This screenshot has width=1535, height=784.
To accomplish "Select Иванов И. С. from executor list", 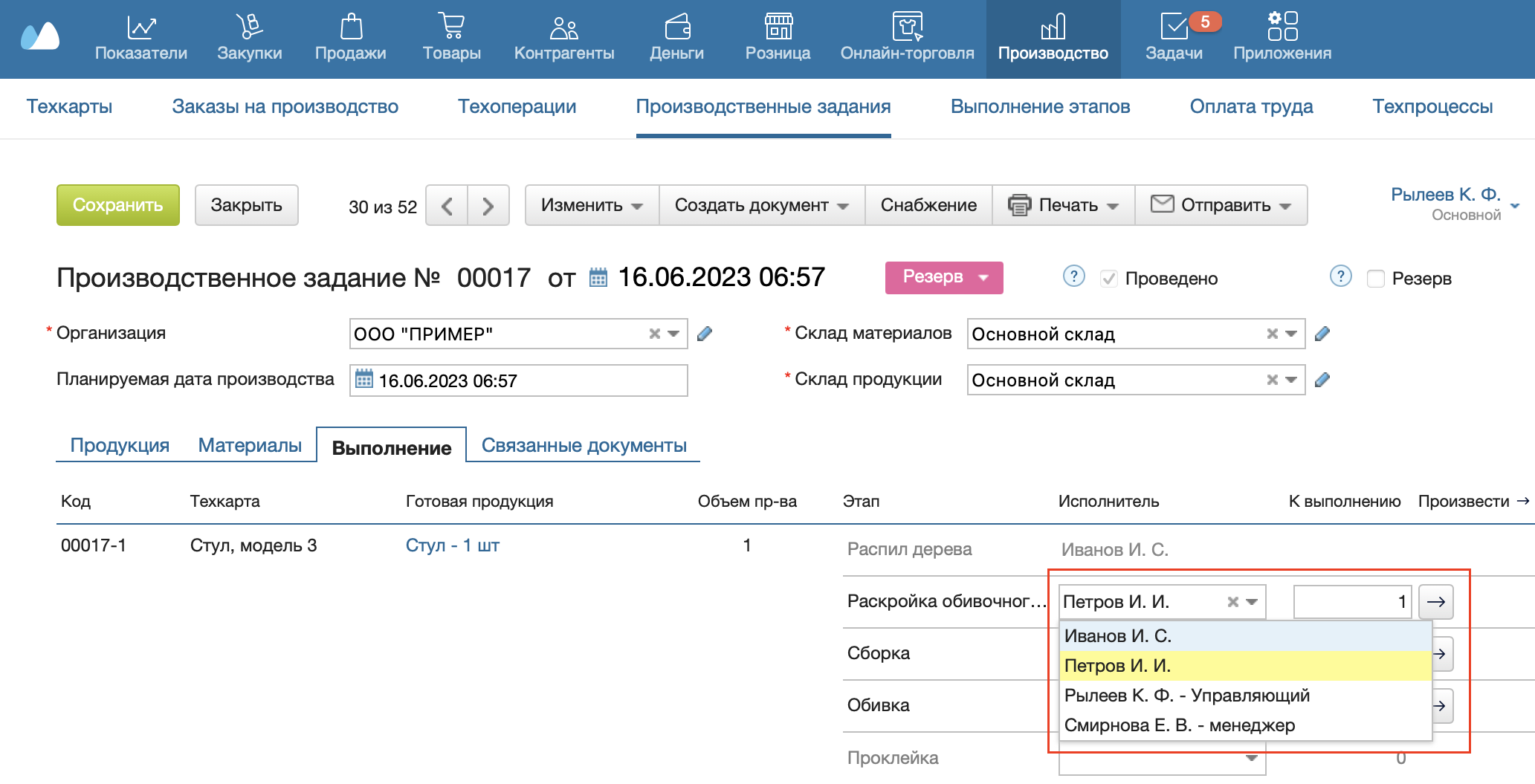I will pyautogui.click(x=1245, y=636).
